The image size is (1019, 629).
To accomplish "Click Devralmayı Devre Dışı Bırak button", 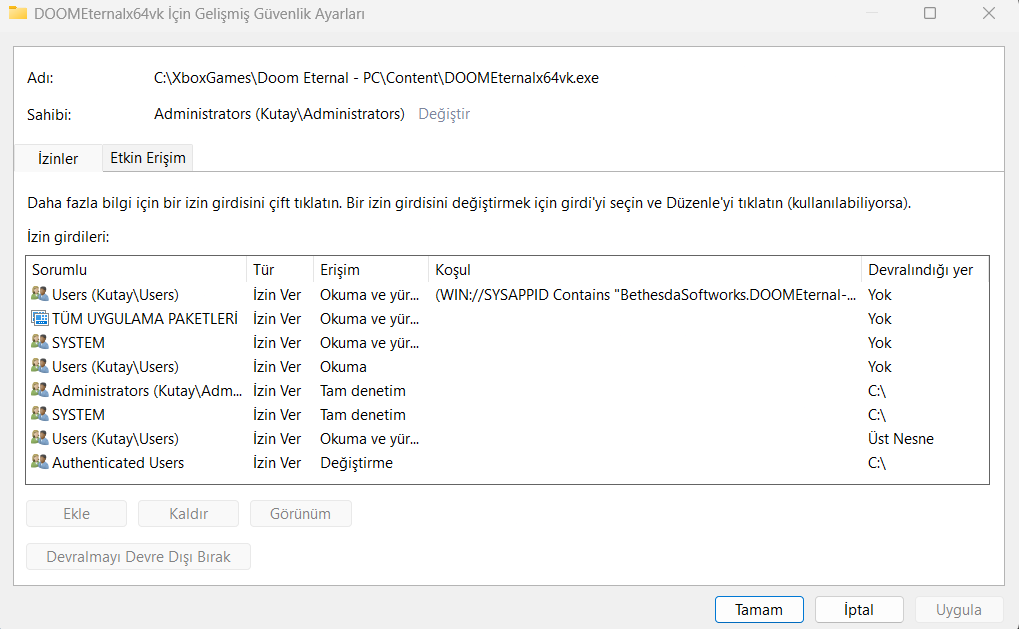I will click(x=138, y=557).
